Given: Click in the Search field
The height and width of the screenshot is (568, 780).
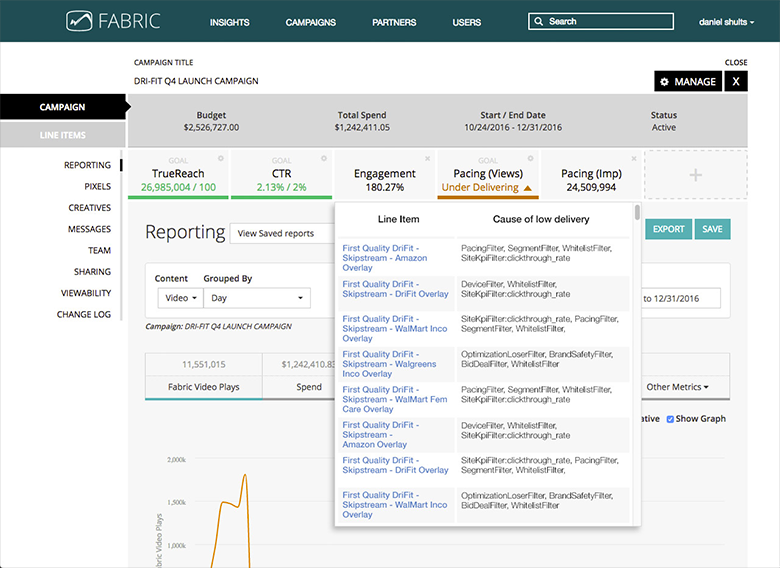Looking at the screenshot, I should tap(601, 21).
